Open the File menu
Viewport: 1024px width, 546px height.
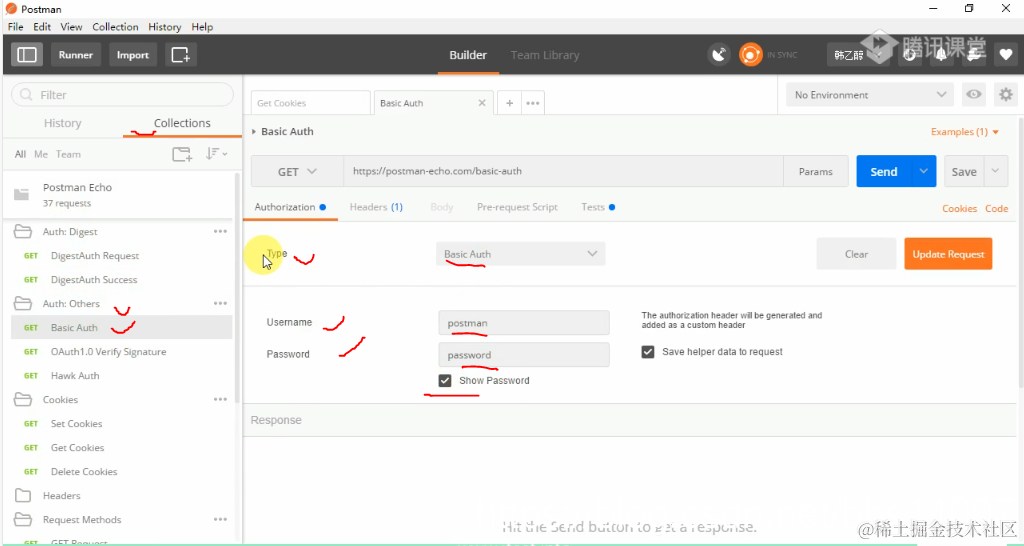pos(16,27)
